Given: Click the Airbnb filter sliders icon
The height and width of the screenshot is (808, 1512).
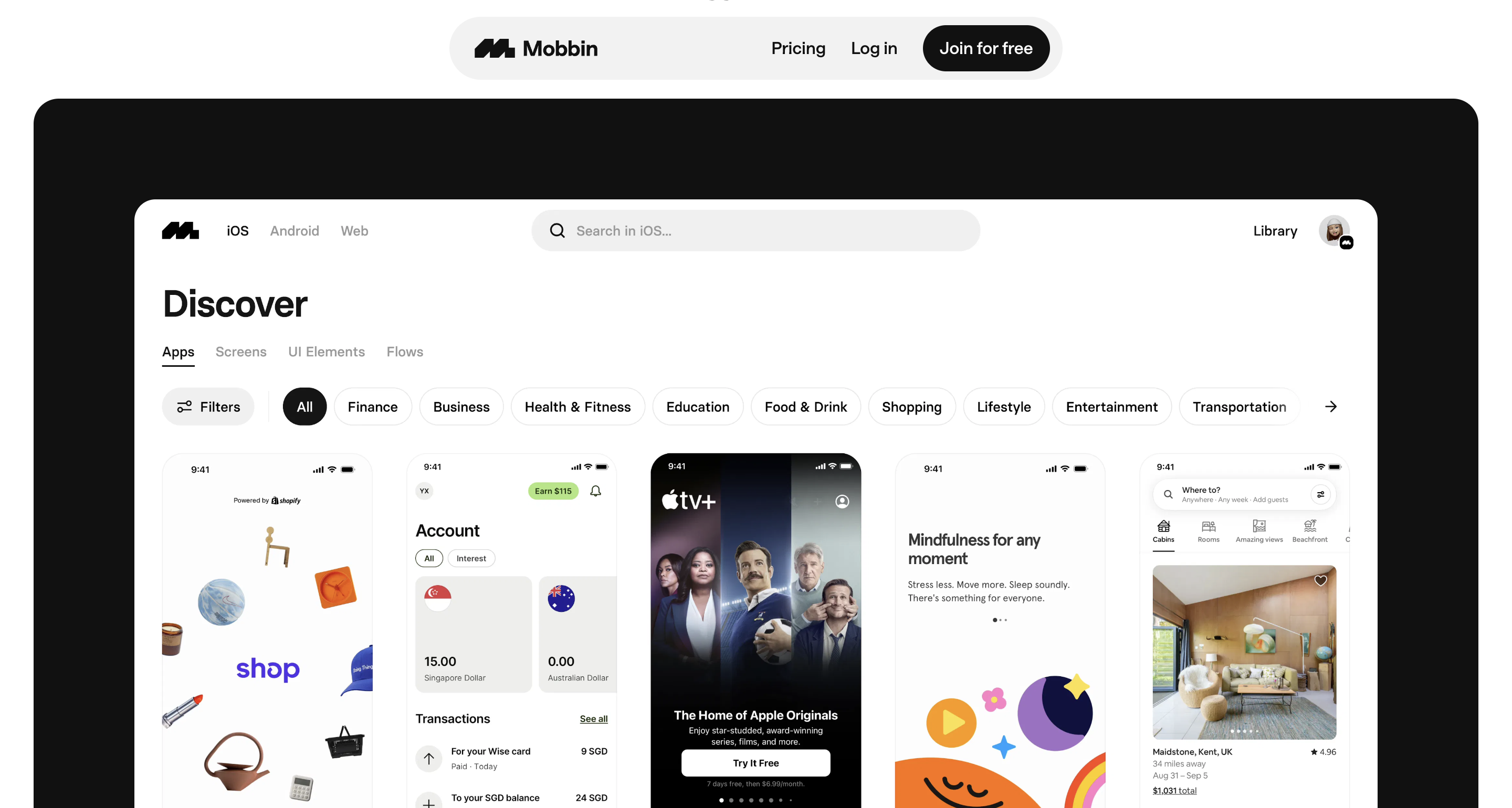Looking at the screenshot, I should click(1320, 495).
